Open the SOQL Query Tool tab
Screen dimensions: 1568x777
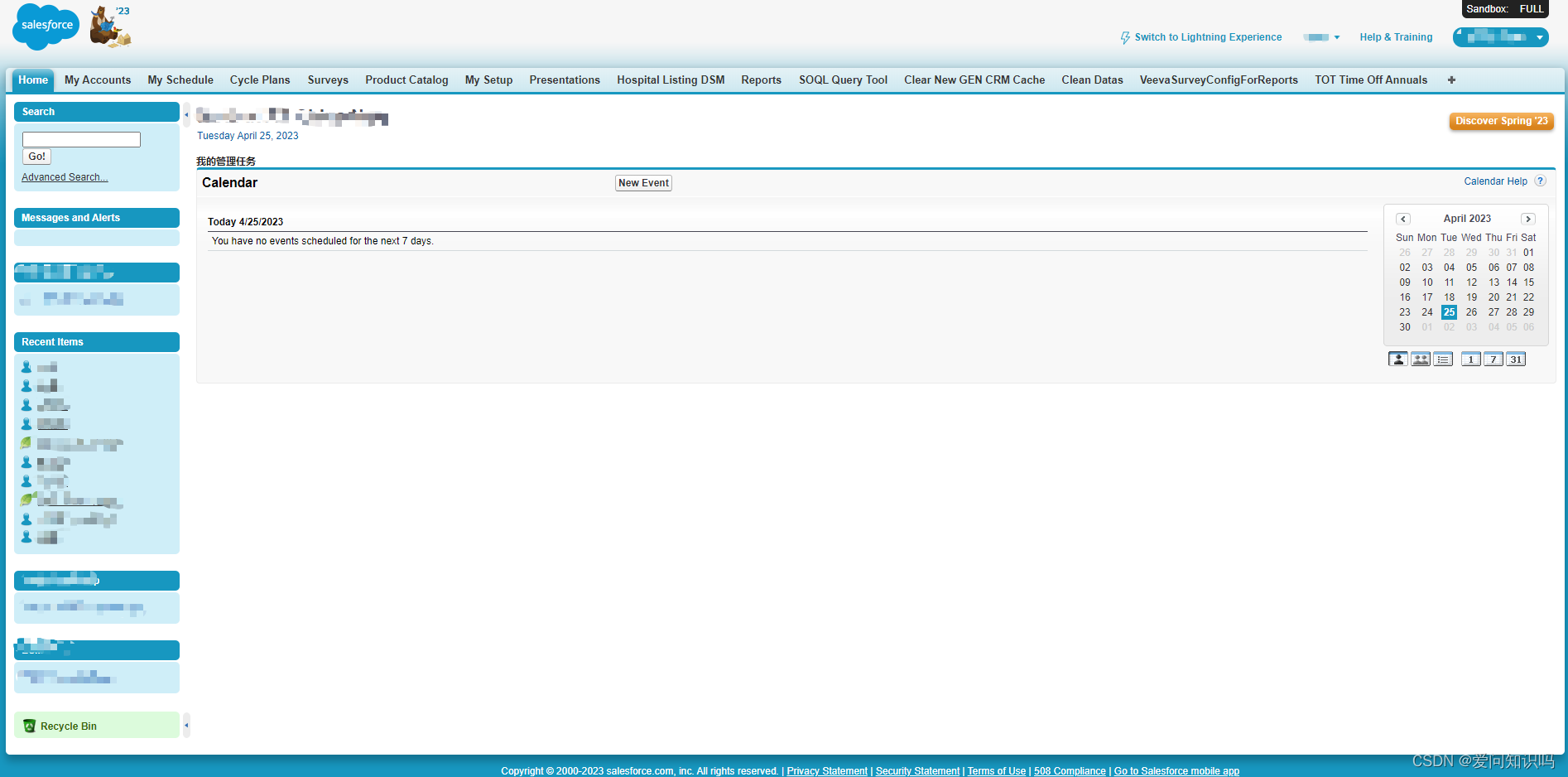point(843,80)
